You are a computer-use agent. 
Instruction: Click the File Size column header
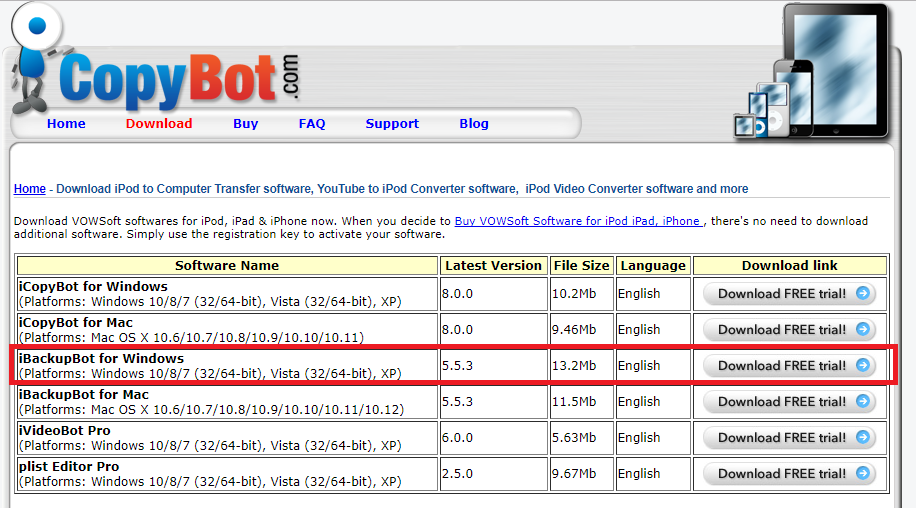(582, 266)
